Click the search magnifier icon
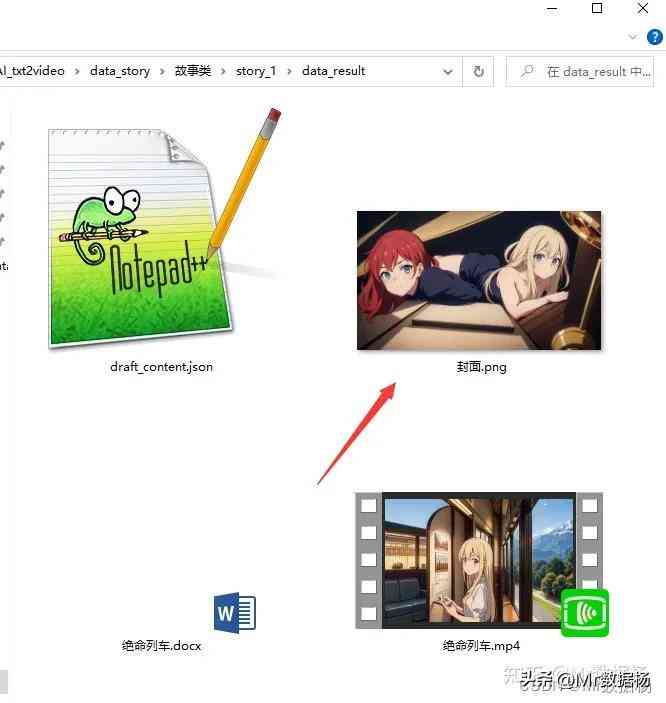 point(527,71)
